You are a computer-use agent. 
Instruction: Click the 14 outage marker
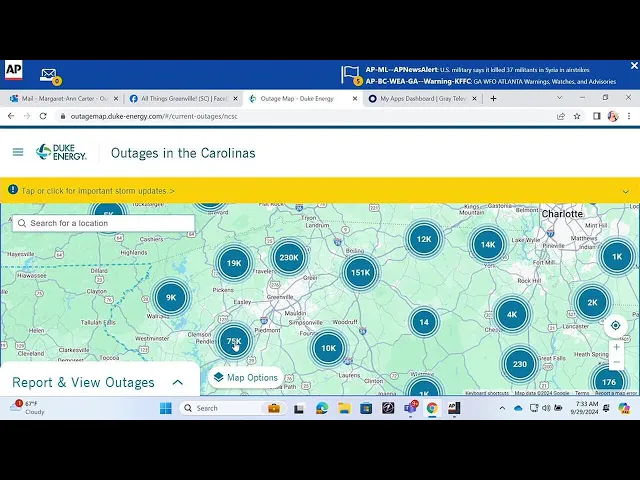point(424,322)
